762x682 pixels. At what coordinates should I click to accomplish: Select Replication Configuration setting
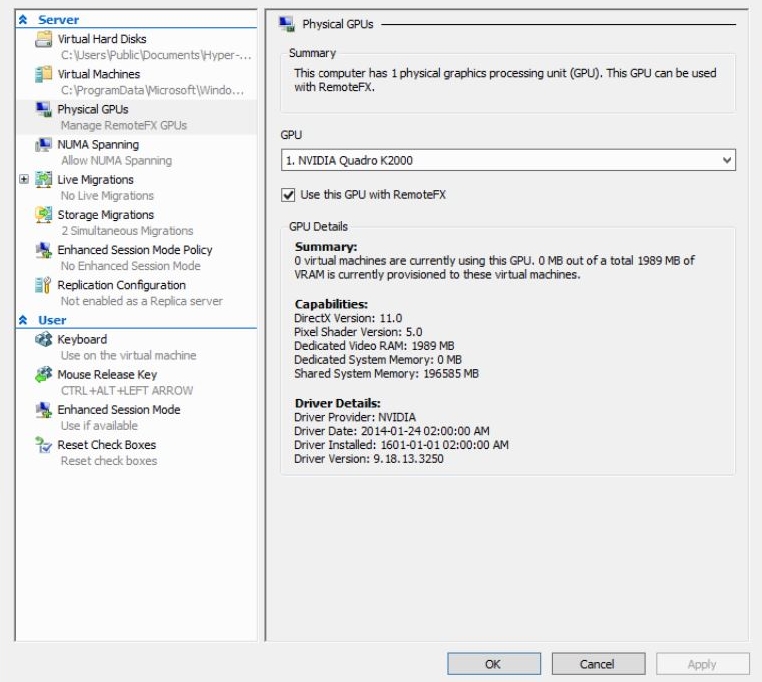coord(121,285)
